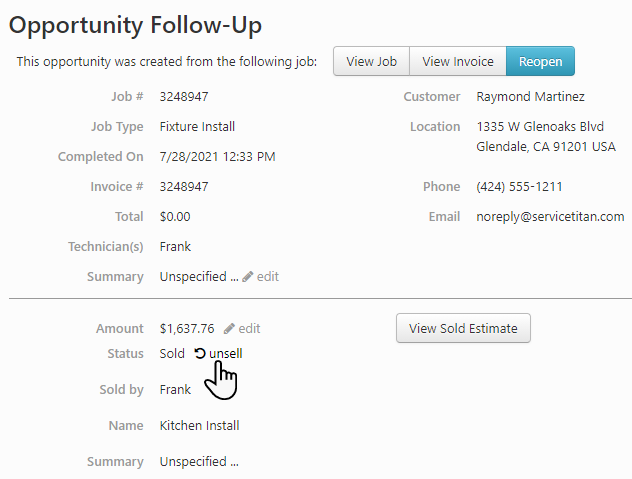The image size is (632, 479).
Task: Click the edit link after job Summary
Action: [268, 276]
